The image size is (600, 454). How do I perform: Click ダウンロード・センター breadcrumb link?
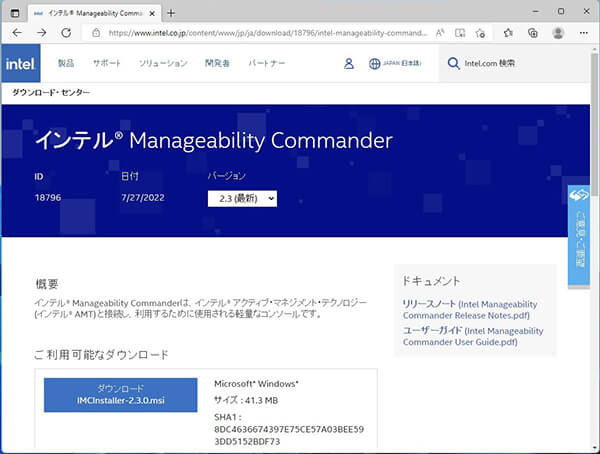(51, 93)
